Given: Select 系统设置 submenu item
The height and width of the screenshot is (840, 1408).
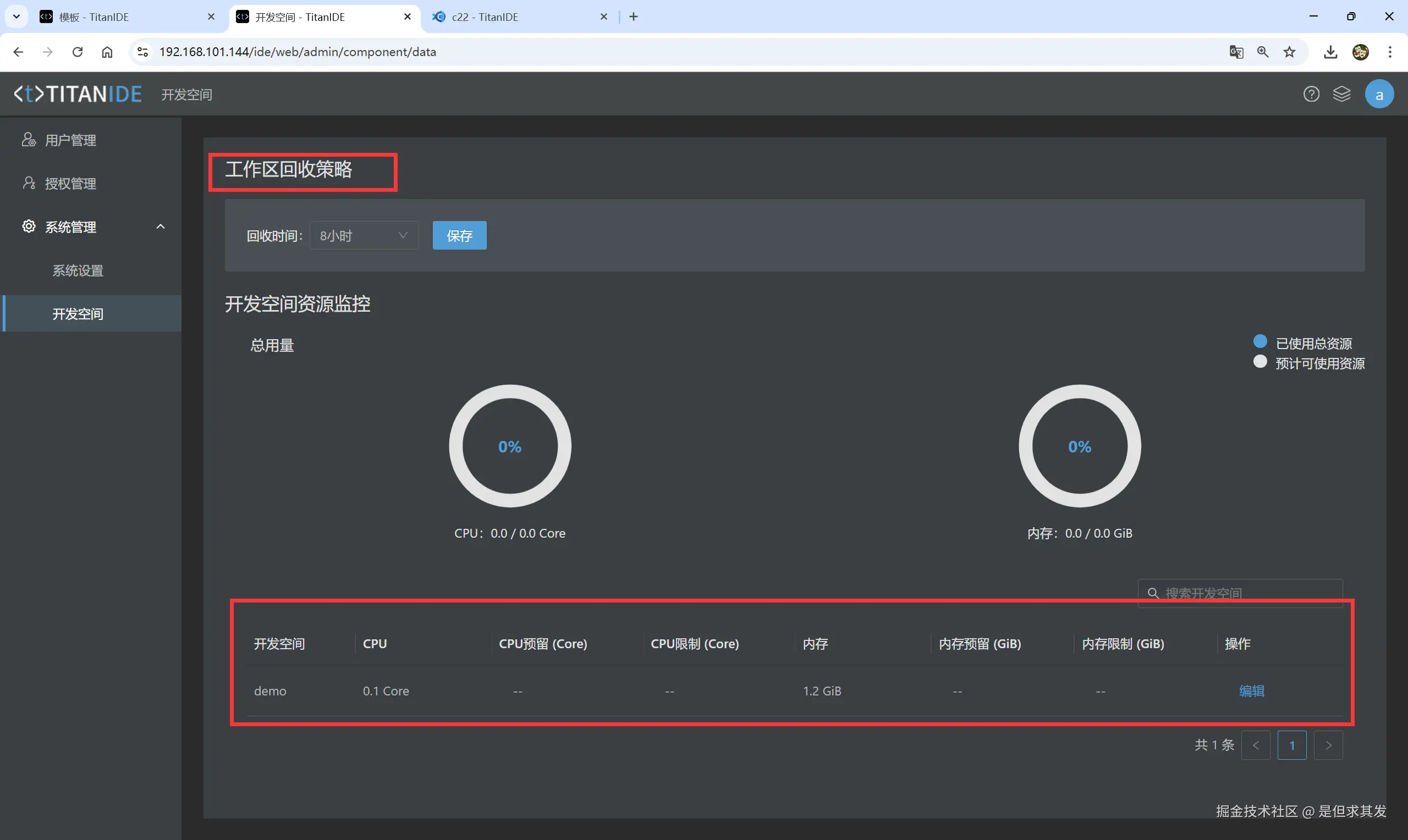Looking at the screenshot, I should (78, 270).
